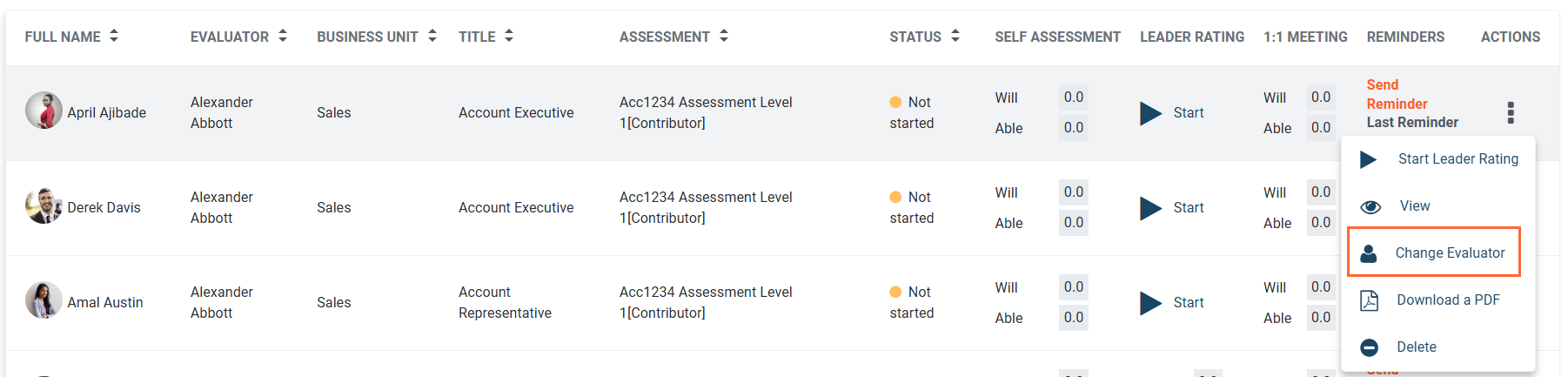The image size is (1568, 377).
Task: Open the three-dot actions menu for April Ajibade
Action: click(x=1511, y=112)
